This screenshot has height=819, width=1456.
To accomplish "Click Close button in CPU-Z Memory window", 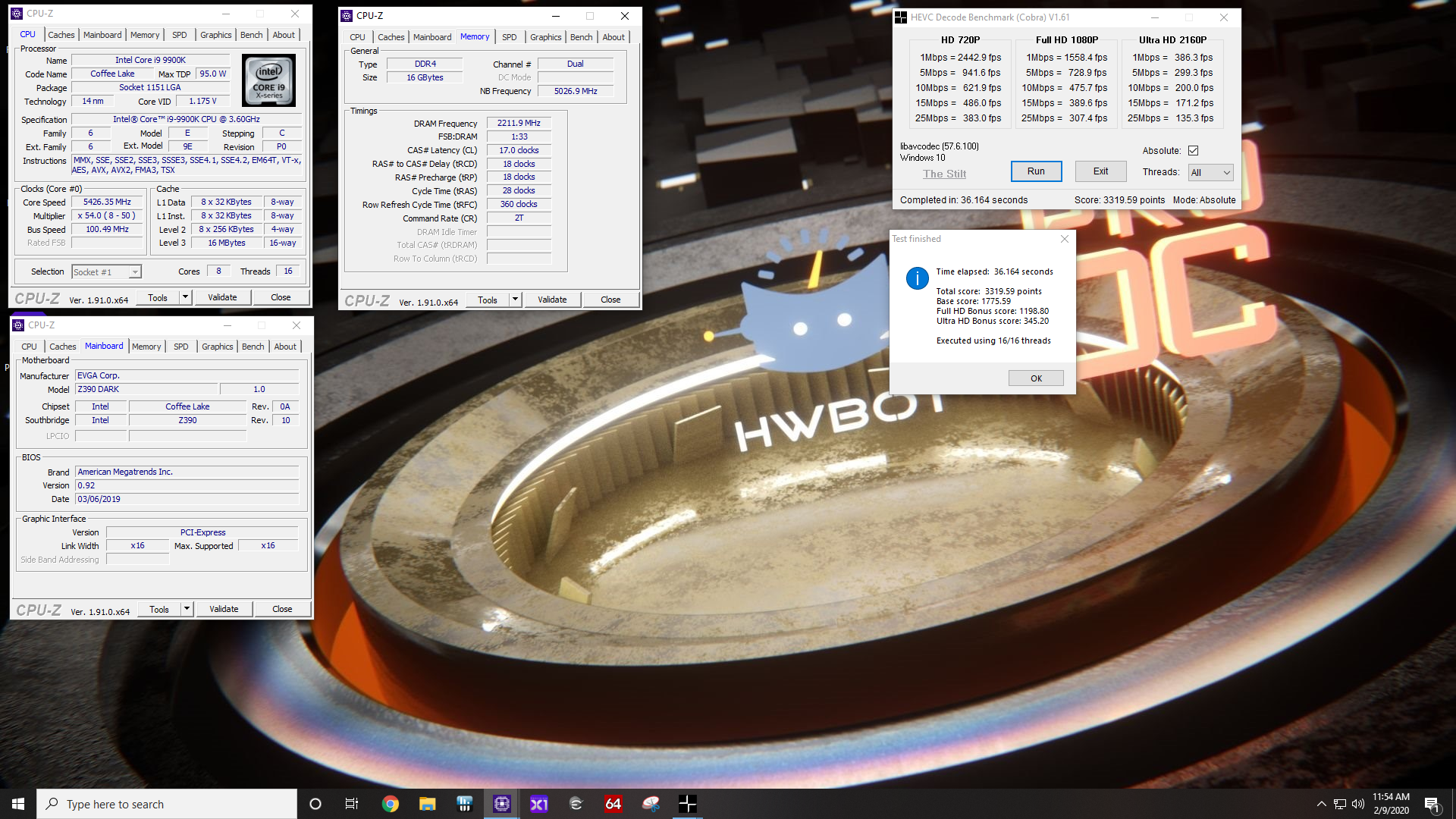I will click(x=611, y=300).
